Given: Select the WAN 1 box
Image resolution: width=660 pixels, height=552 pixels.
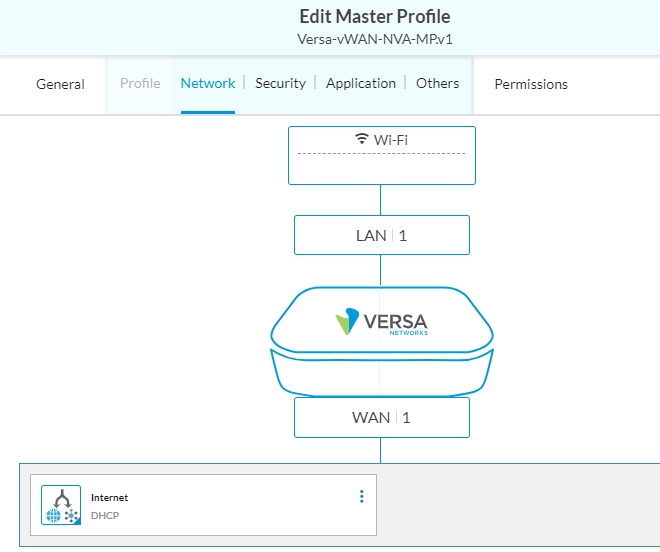Looking at the screenshot, I should tap(382, 418).
